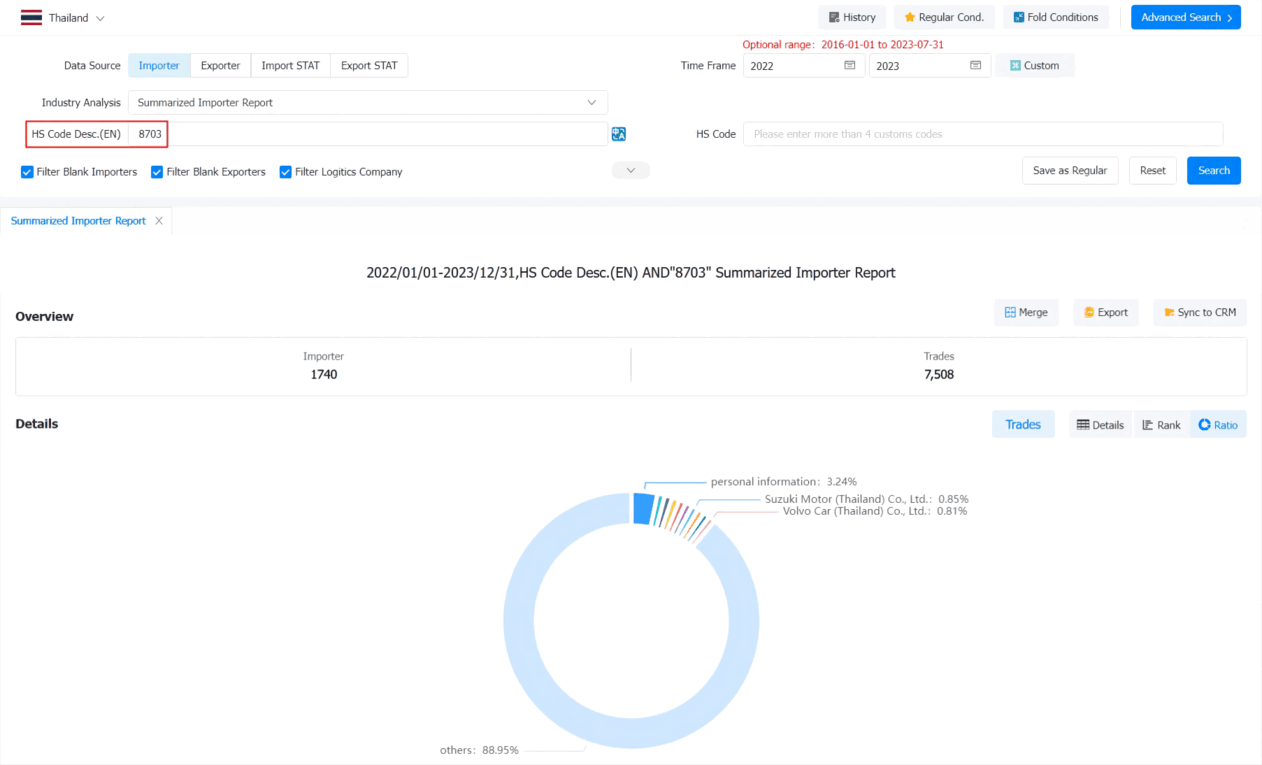
Task: Toggle Filter Blank Exporters checkbox
Action: [157, 172]
